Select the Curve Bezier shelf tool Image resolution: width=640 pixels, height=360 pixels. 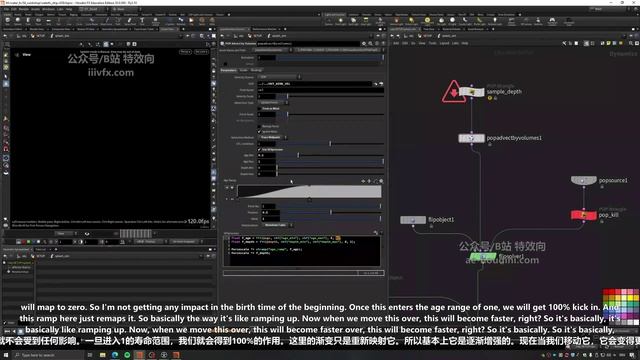click(x=92, y=21)
